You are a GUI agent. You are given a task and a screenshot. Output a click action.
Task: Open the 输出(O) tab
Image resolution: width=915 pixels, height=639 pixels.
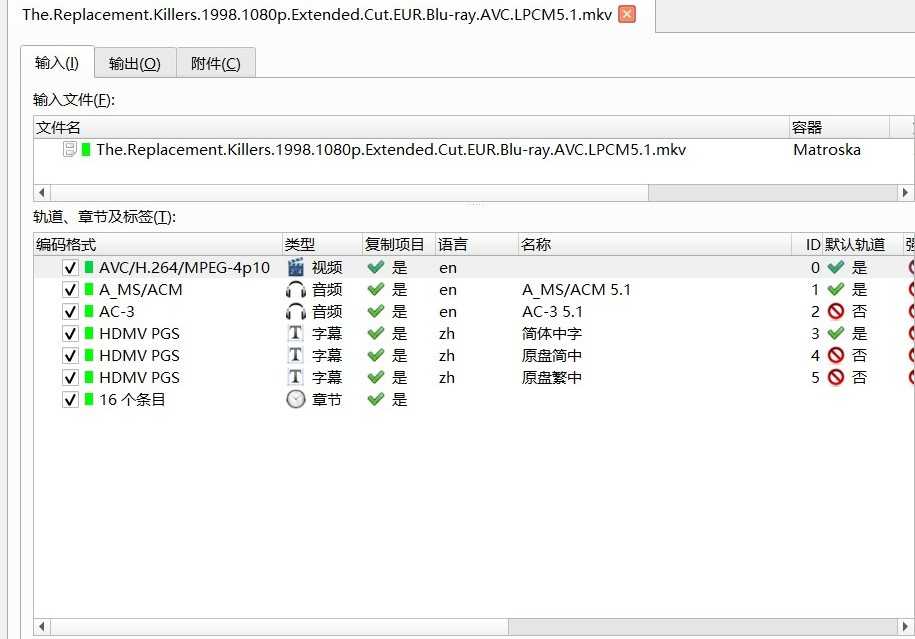(x=135, y=63)
